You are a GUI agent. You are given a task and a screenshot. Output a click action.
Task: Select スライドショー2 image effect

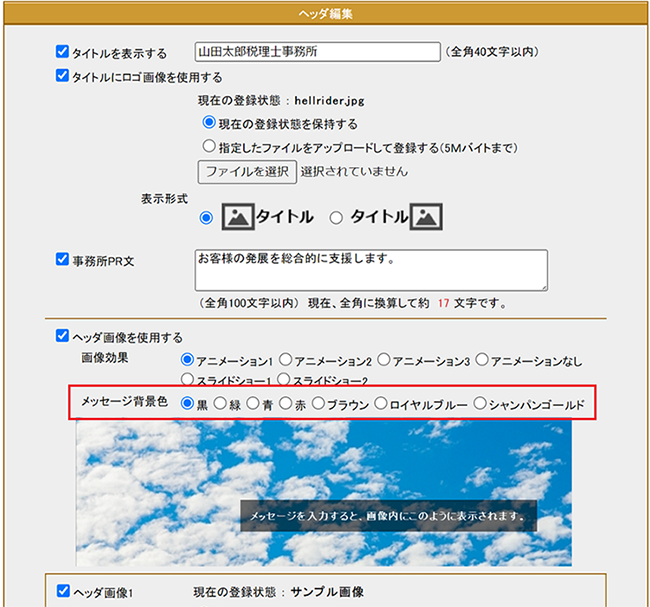pos(284,379)
